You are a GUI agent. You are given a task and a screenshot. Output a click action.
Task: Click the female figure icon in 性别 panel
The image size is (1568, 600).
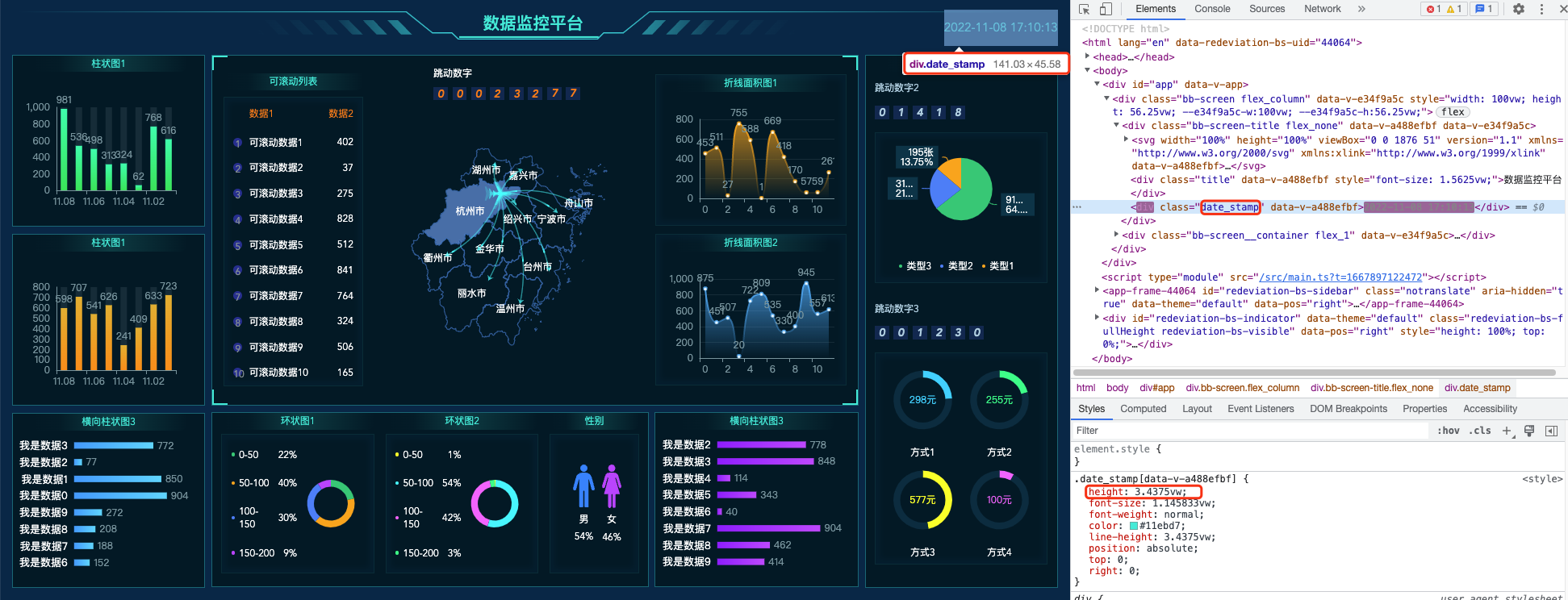click(x=612, y=485)
